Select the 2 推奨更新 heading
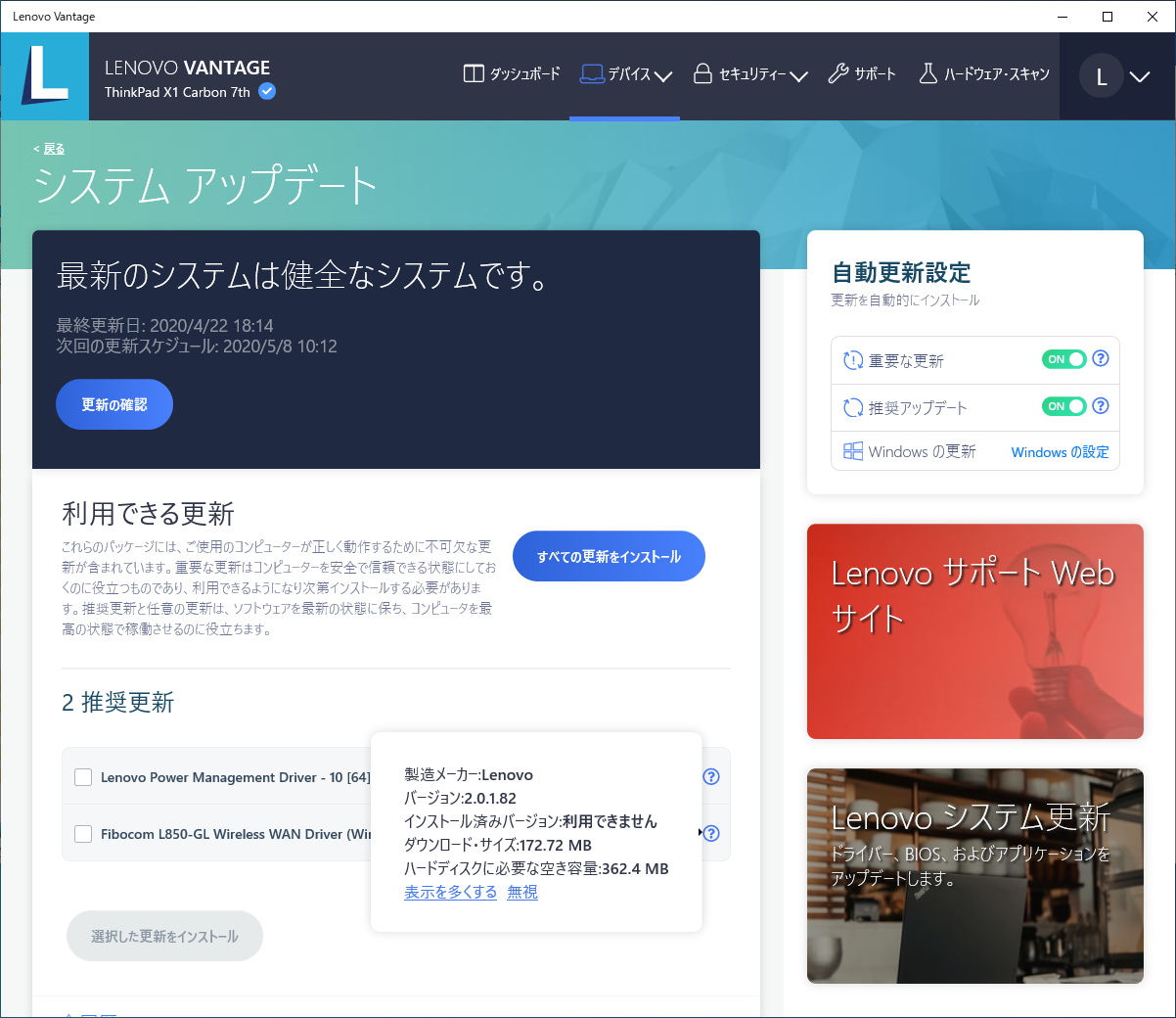 (x=118, y=702)
